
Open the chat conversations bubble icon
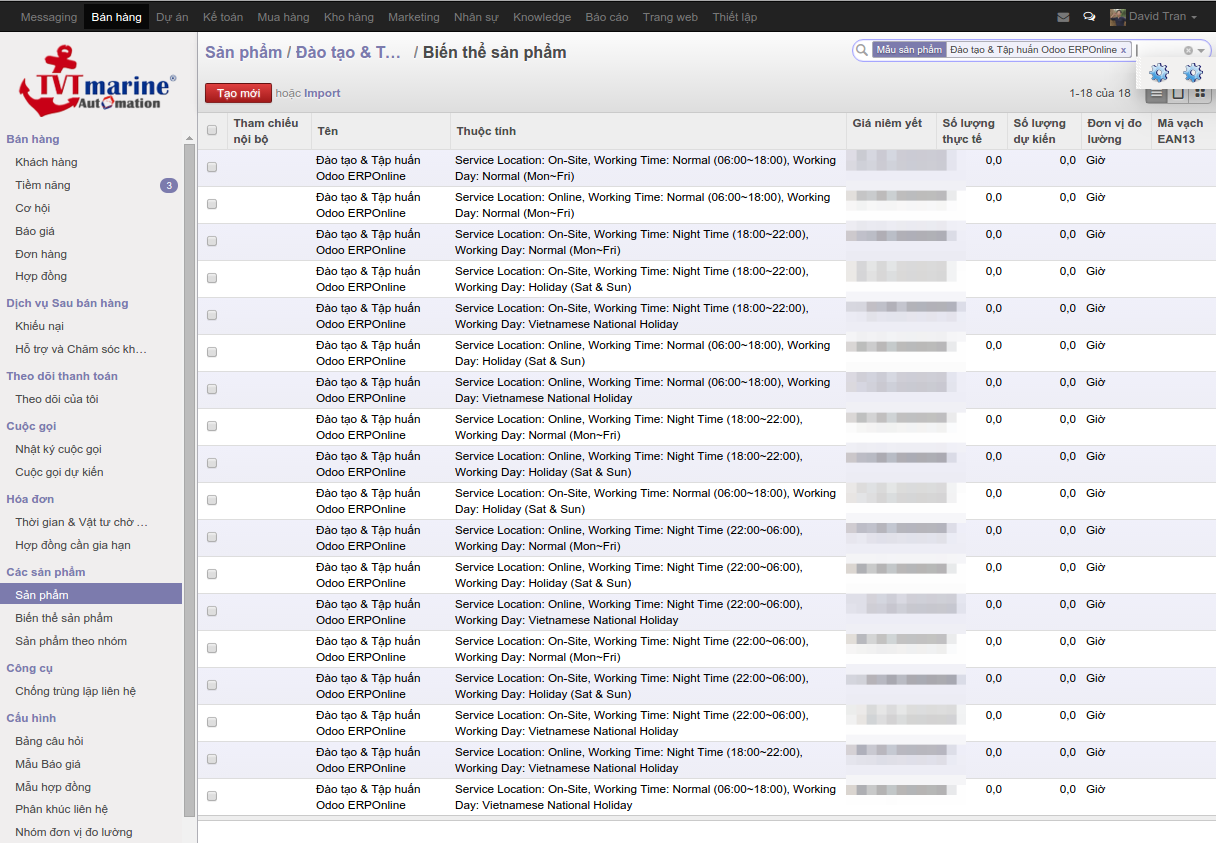coord(1089,17)
